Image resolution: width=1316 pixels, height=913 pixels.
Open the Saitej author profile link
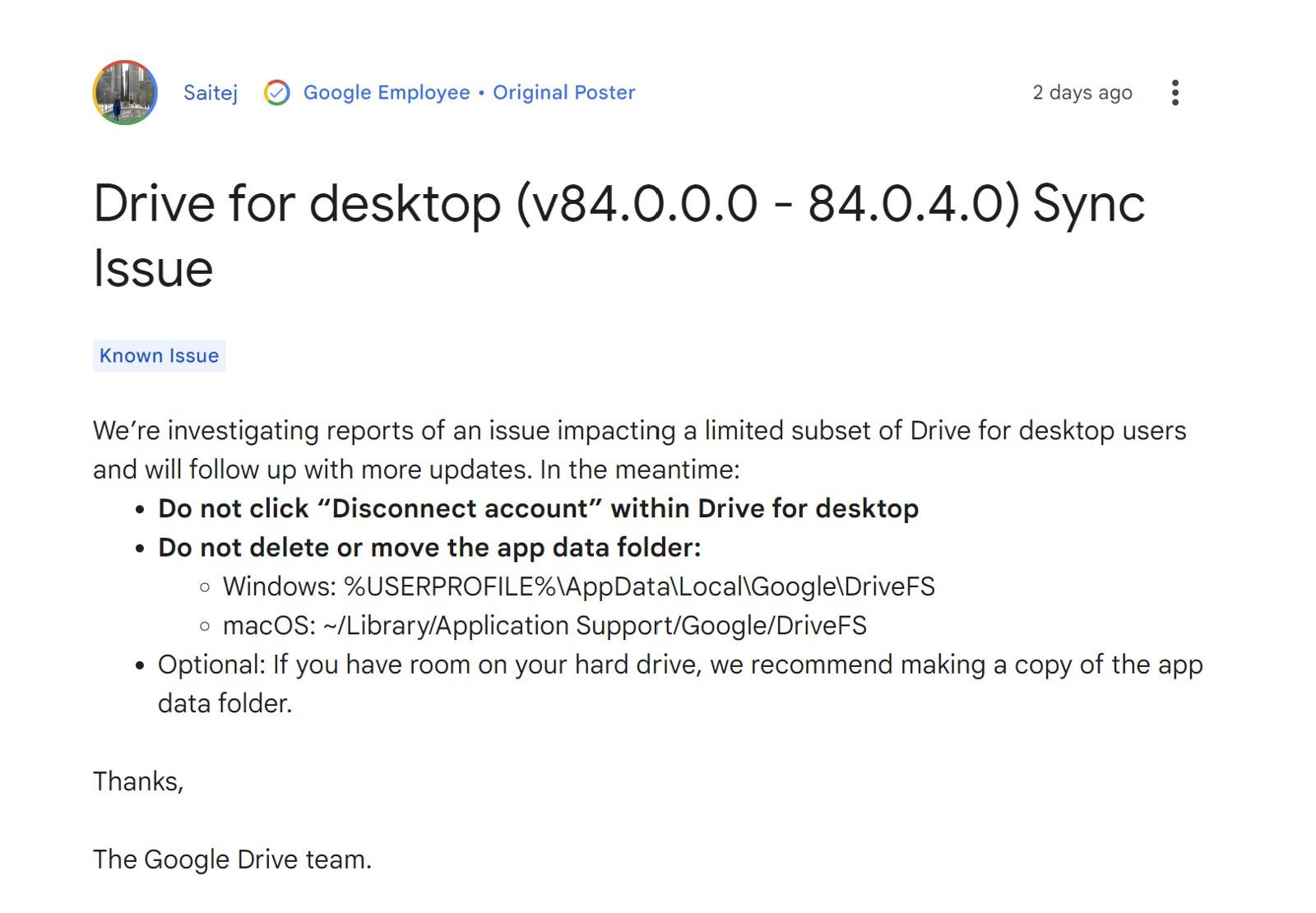click(x=211, y=93)
